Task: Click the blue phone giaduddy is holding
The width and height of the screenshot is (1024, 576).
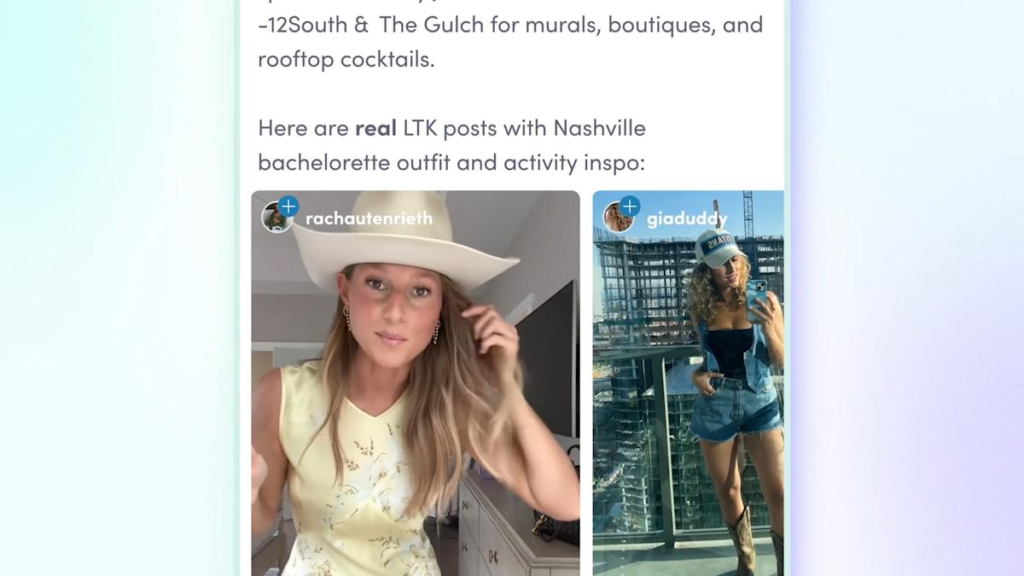Action: (x=756, y=298)
